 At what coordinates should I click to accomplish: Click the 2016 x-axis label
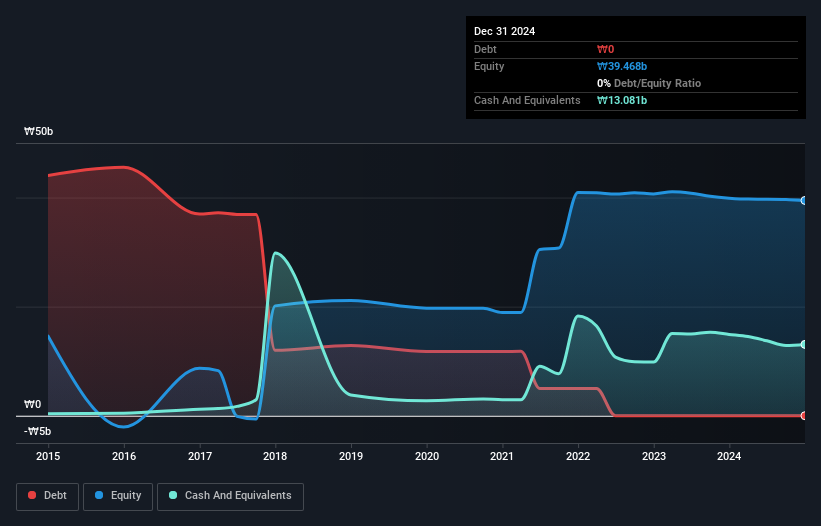coord(124,456)
